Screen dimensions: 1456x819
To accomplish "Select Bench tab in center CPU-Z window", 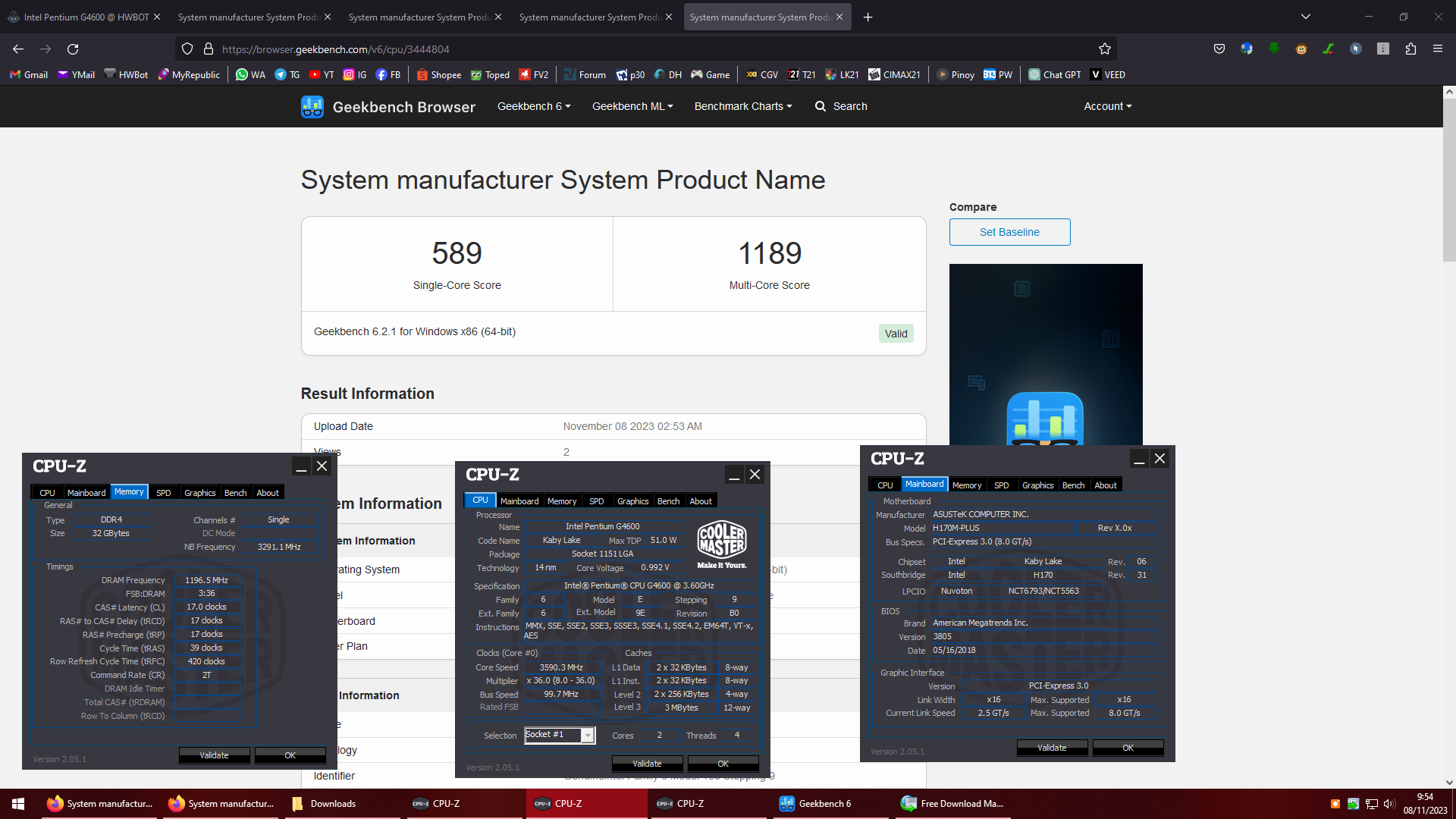I will point(668,501).
